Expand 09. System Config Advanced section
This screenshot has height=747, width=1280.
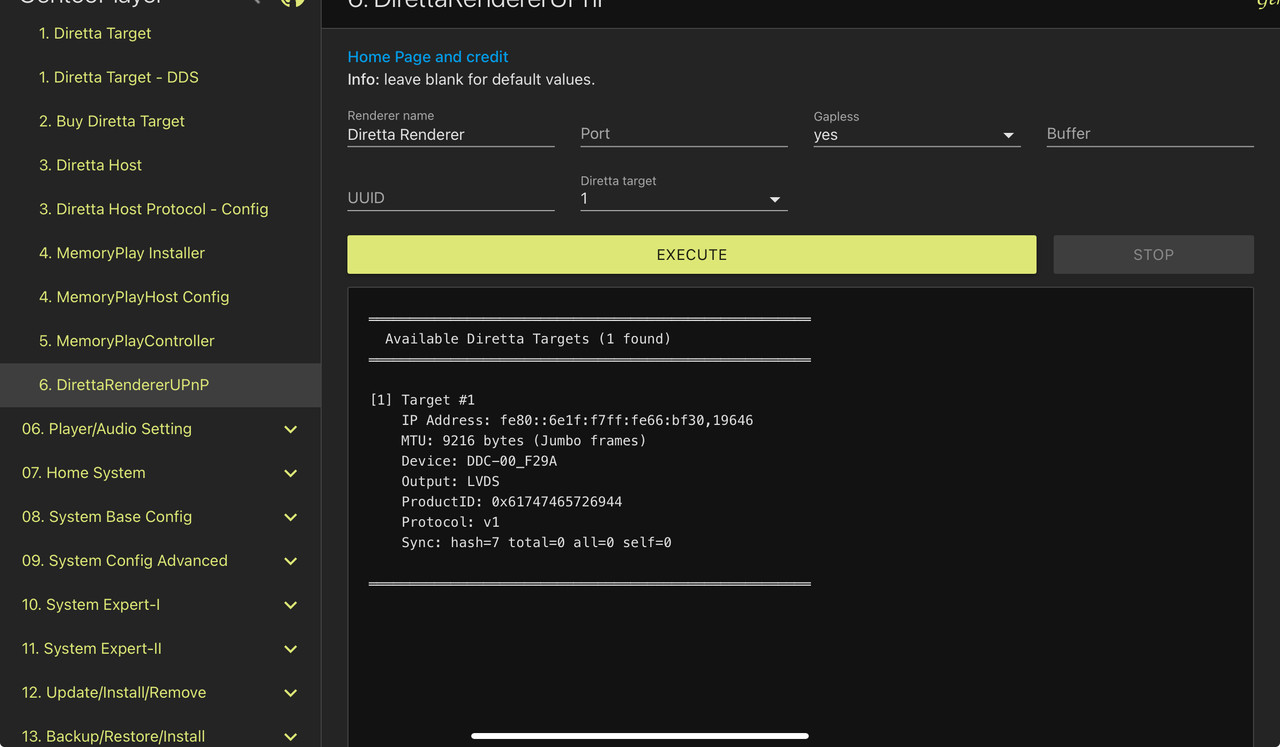click(160, 561)
